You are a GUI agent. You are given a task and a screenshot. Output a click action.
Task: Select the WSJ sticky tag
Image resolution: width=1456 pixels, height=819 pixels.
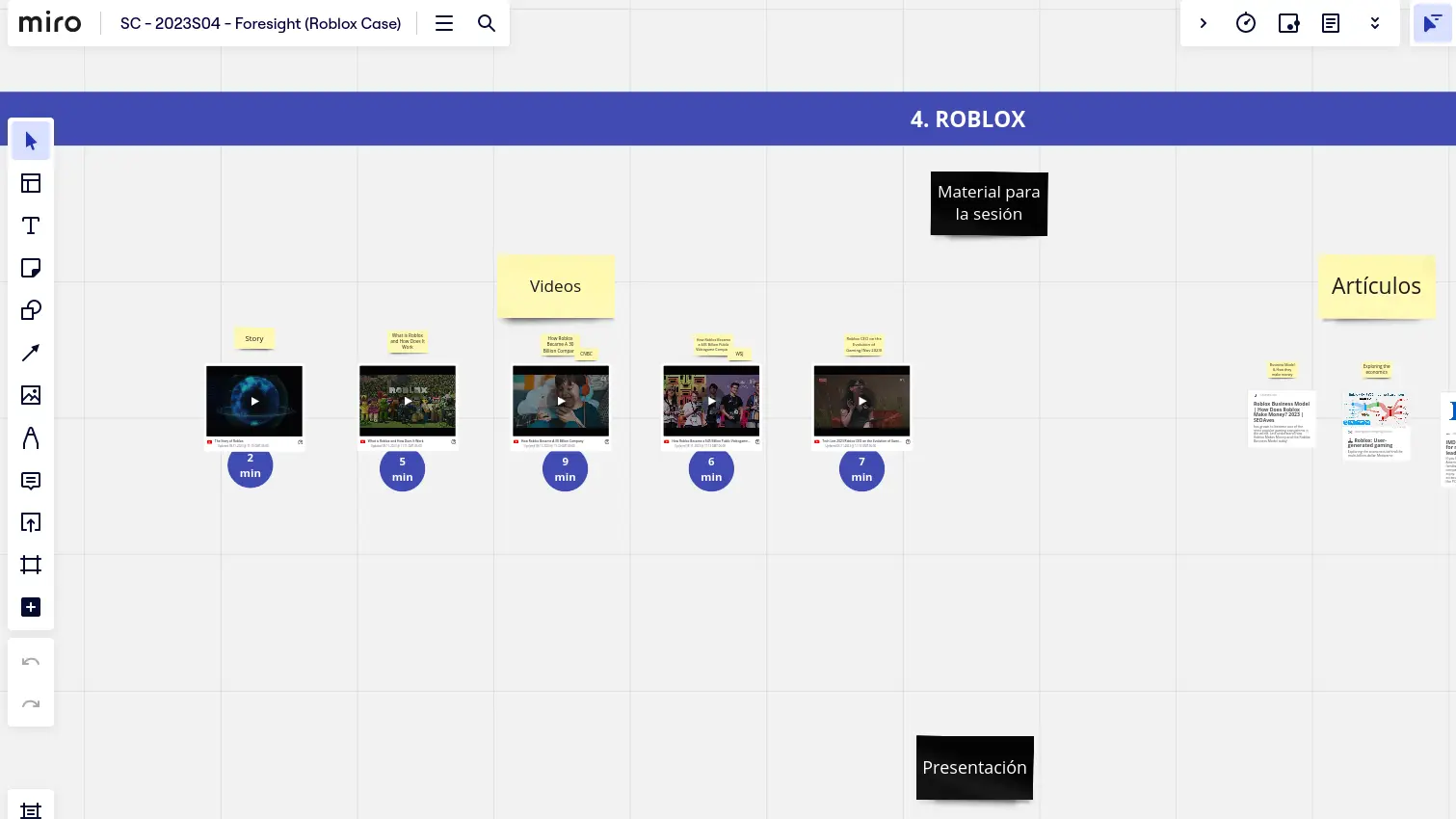tap(740, 354)
